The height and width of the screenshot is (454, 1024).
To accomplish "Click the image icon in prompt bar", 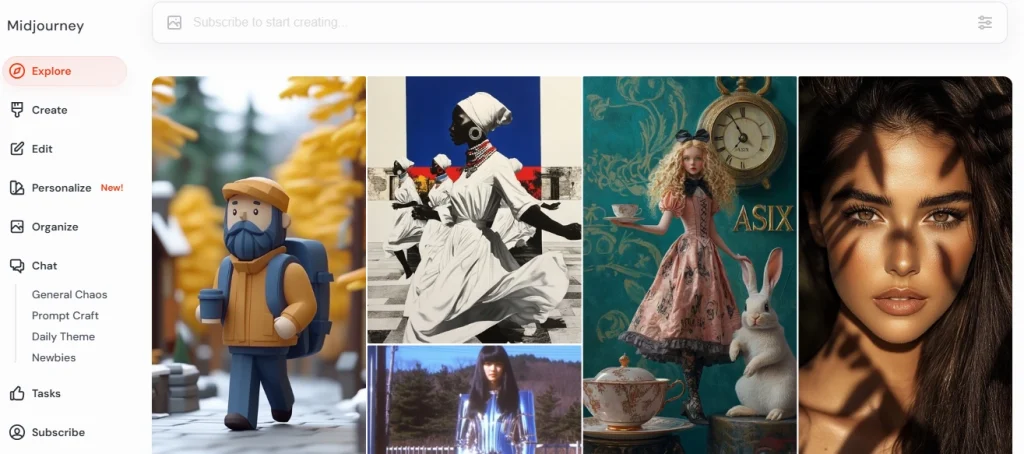I will point(175,22).
